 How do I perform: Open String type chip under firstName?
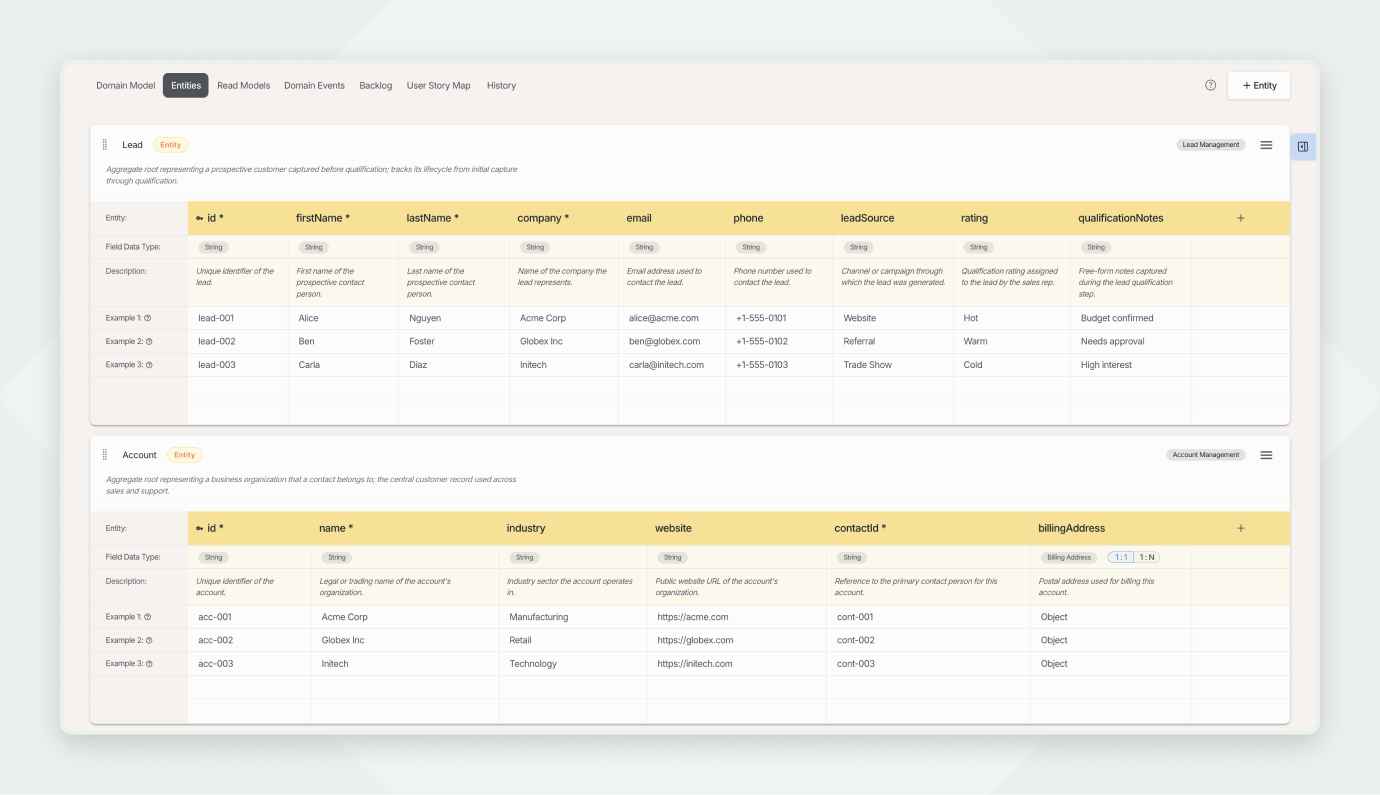coord(314,247)
